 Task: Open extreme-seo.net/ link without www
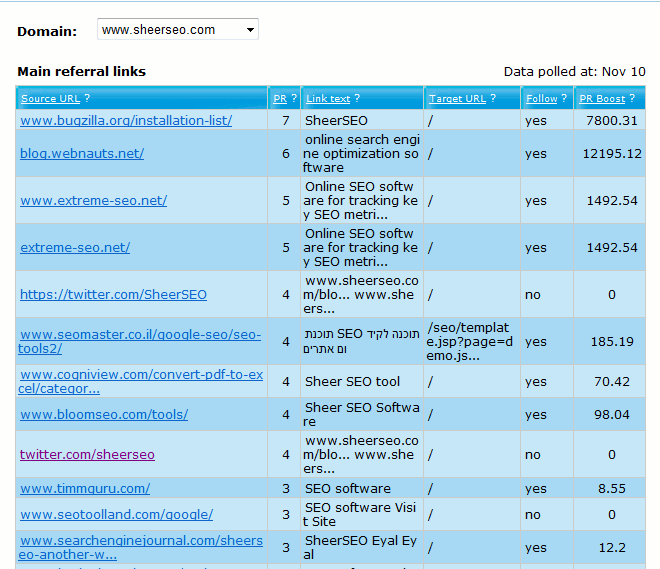click(75, 247)
